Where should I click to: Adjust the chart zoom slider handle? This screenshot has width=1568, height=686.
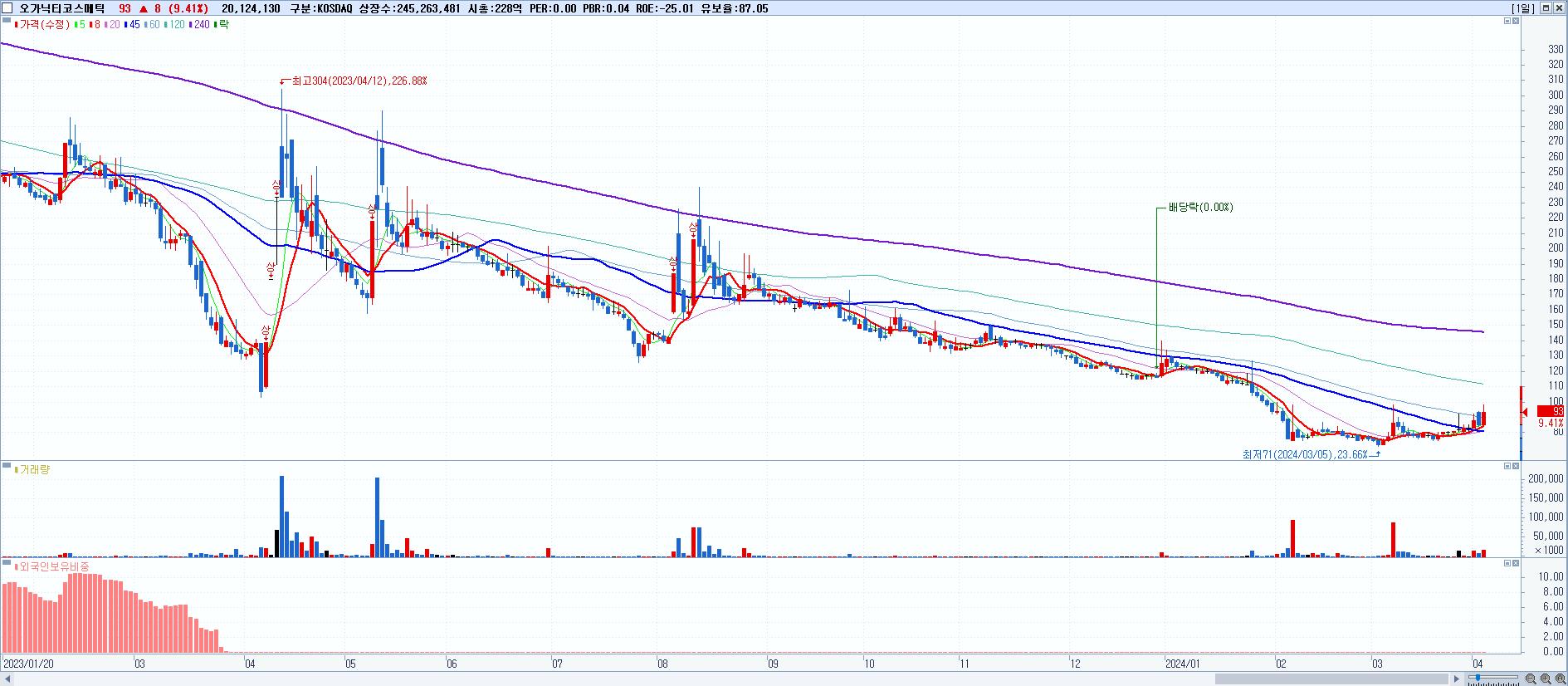coord(1476,679)
